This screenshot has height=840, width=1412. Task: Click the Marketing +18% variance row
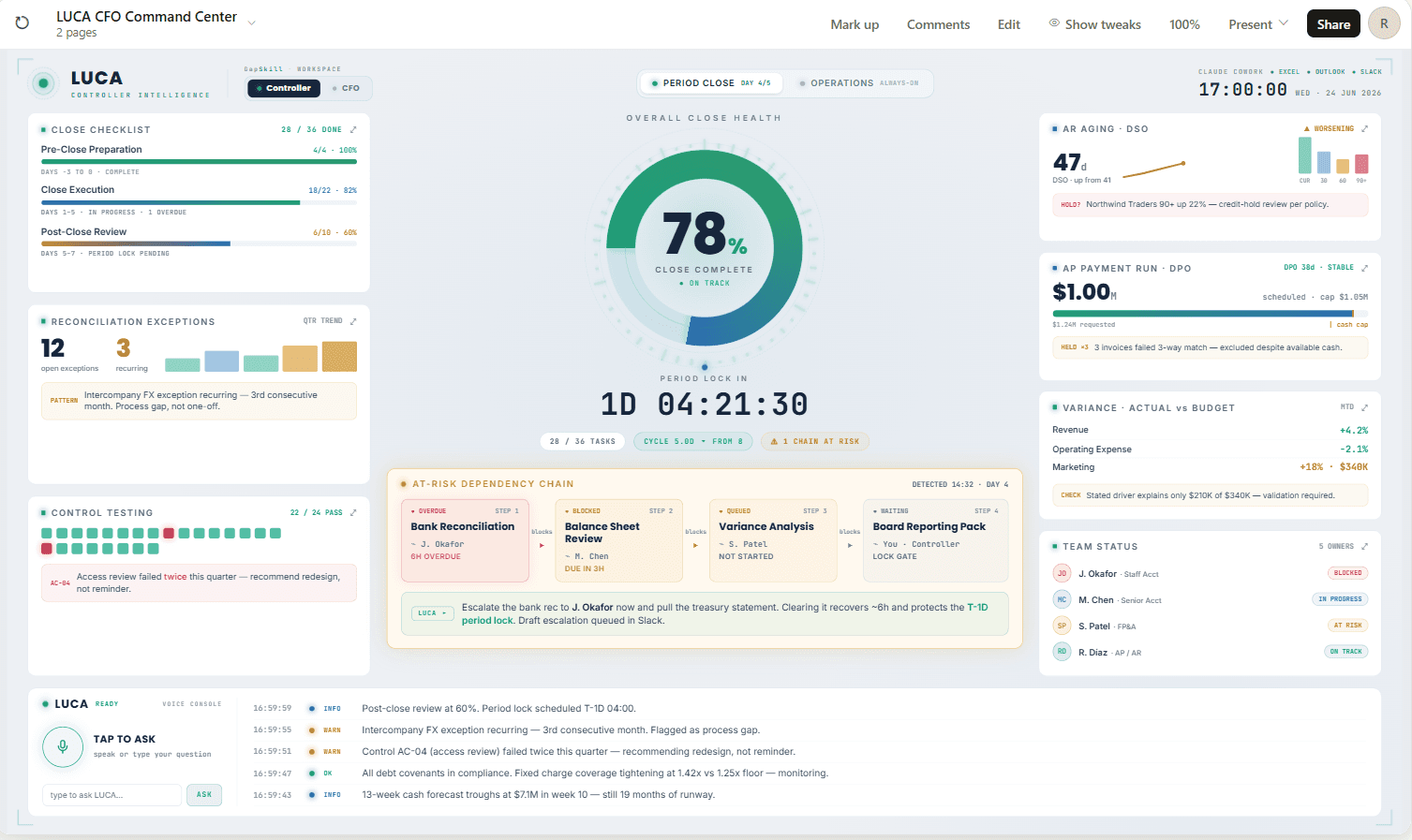(1210, 467)
